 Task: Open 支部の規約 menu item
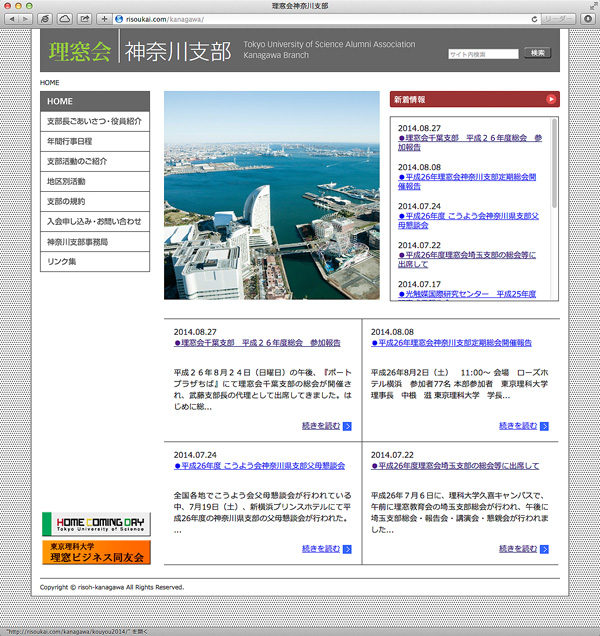coord(95,201)
